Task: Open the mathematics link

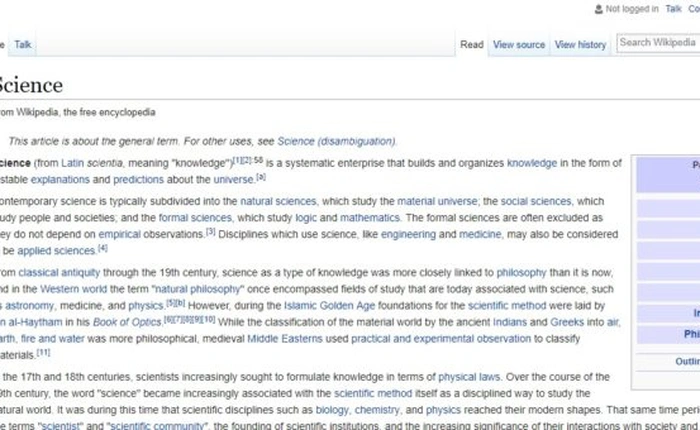Action: tap(370, 218)
